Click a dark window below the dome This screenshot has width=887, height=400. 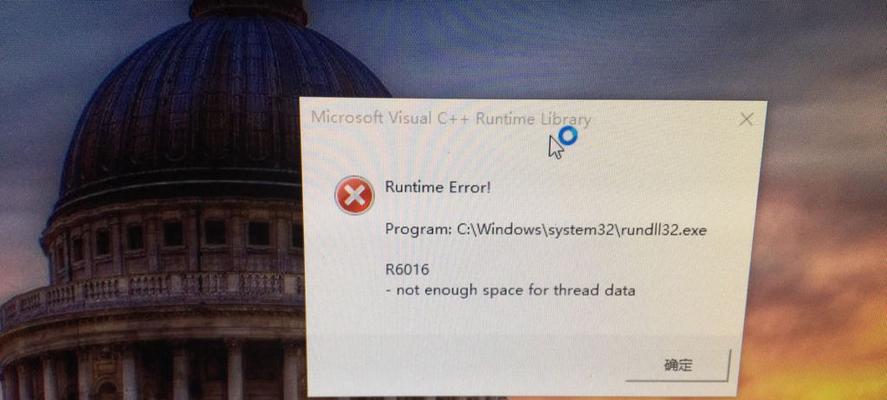point(215,232)
